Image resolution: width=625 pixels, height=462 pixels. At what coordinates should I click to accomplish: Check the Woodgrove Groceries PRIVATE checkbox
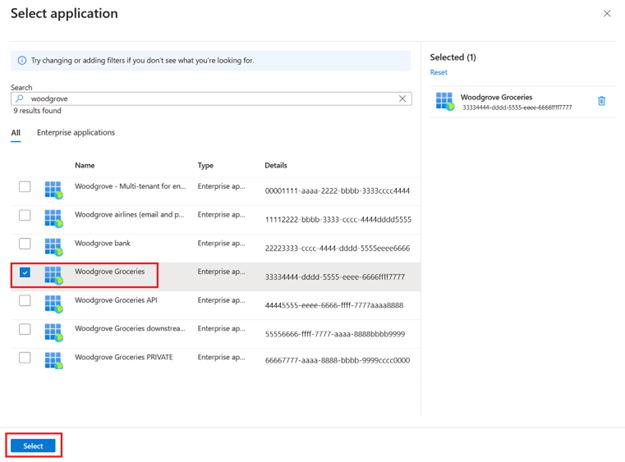tap(25, 358)
